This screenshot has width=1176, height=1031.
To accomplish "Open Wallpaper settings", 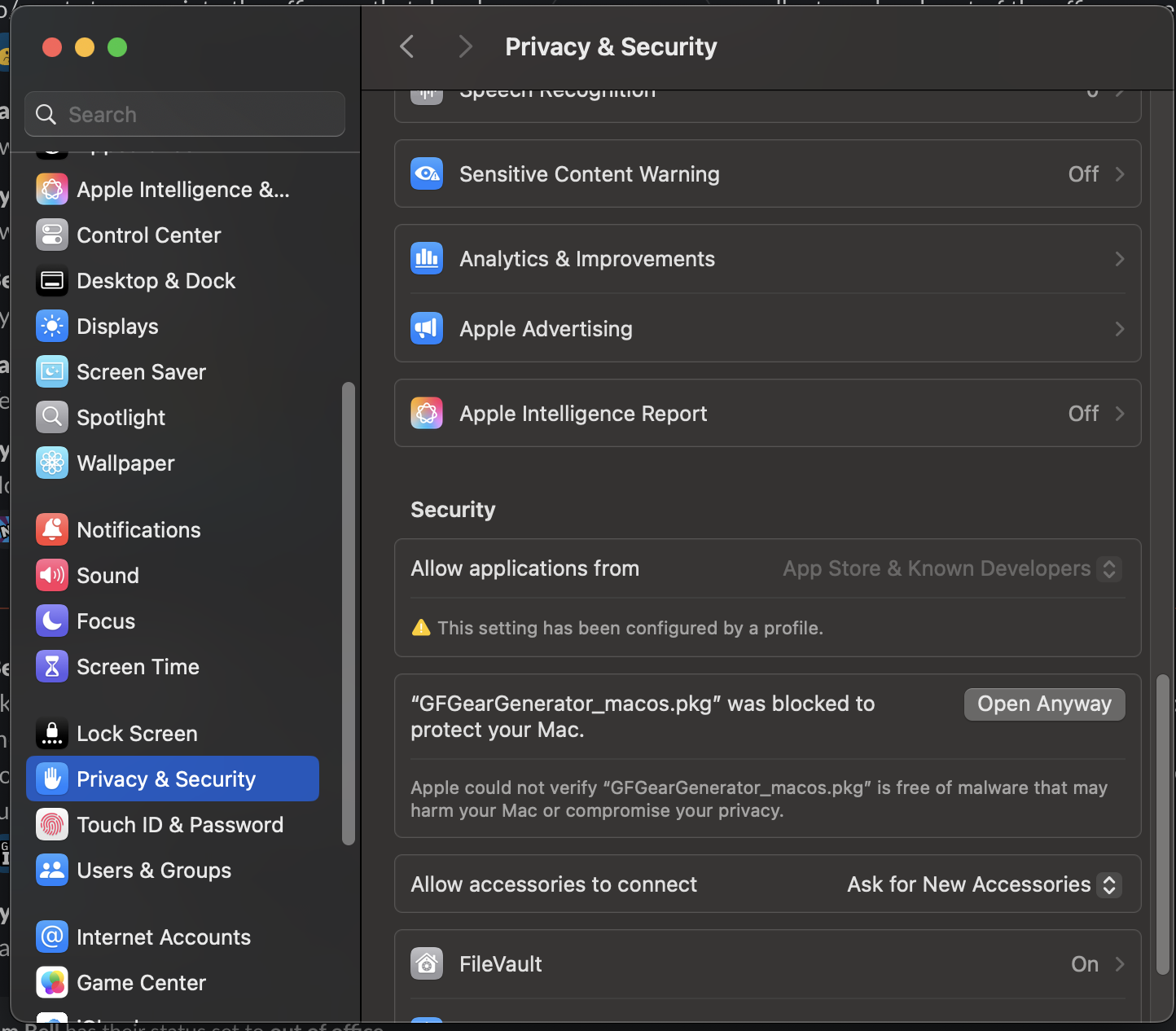I will [52, 463].
